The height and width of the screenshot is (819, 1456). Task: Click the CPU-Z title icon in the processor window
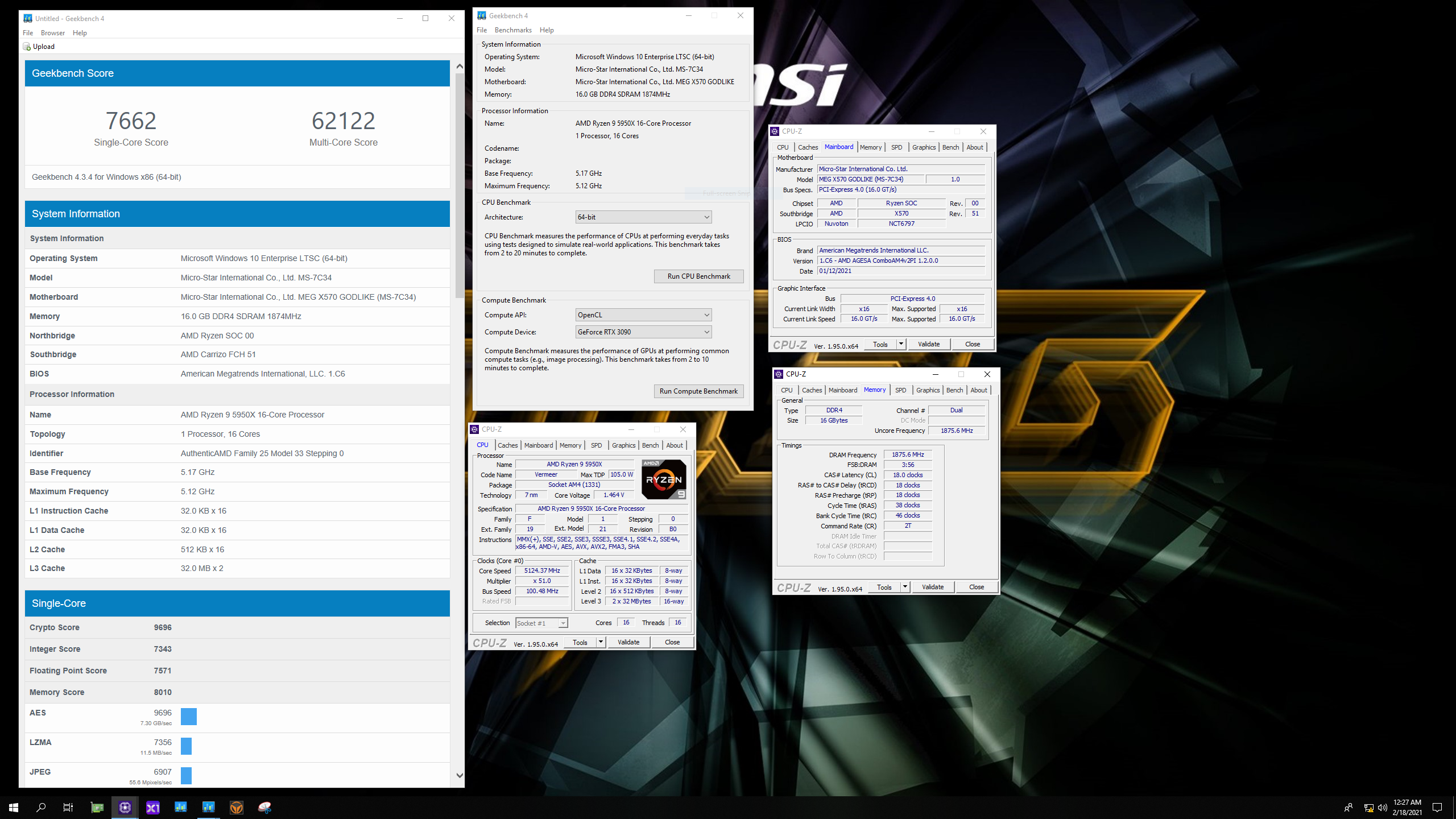point(474,429)
